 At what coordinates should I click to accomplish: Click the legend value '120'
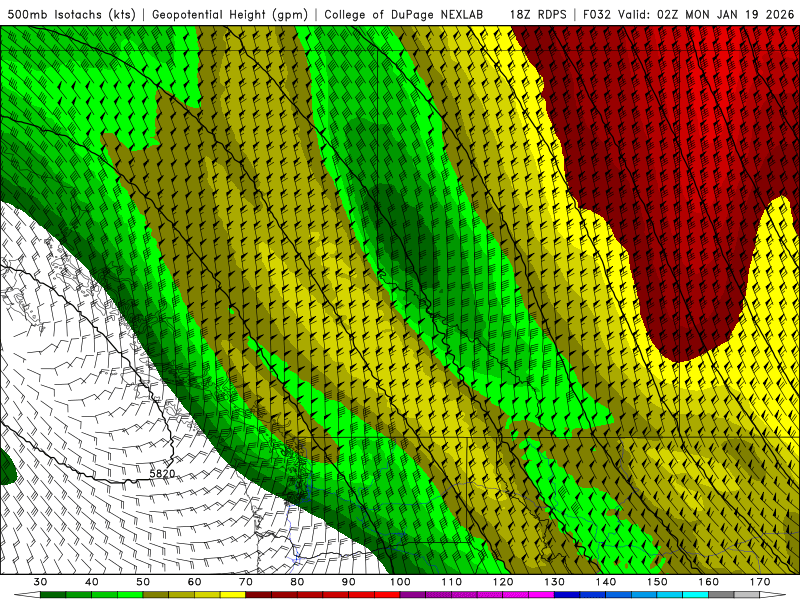503,582
